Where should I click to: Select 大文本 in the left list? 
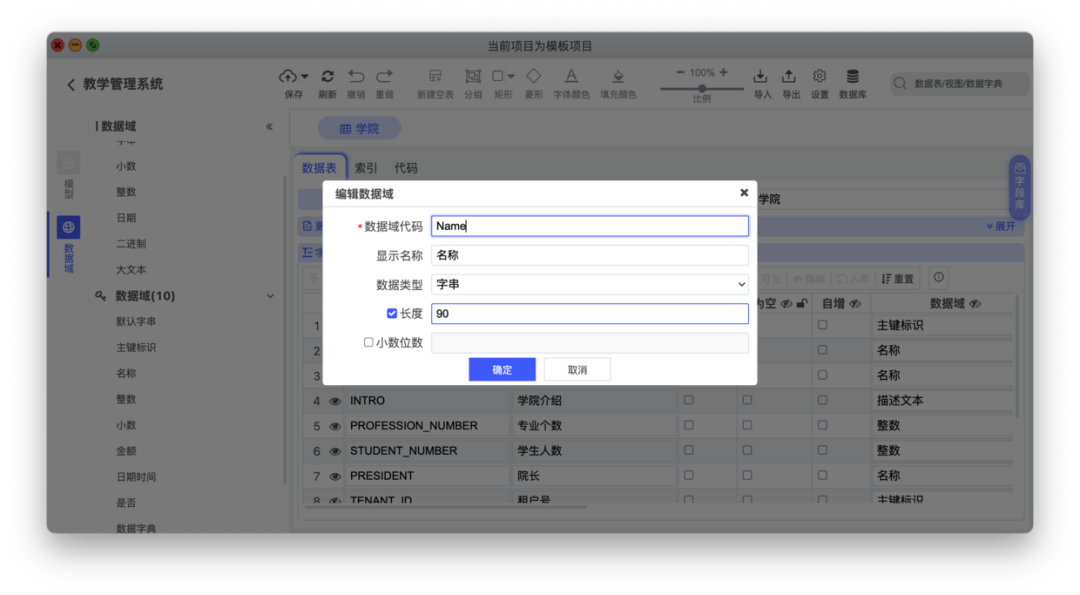pyautogui.click(x=131, y=270)
